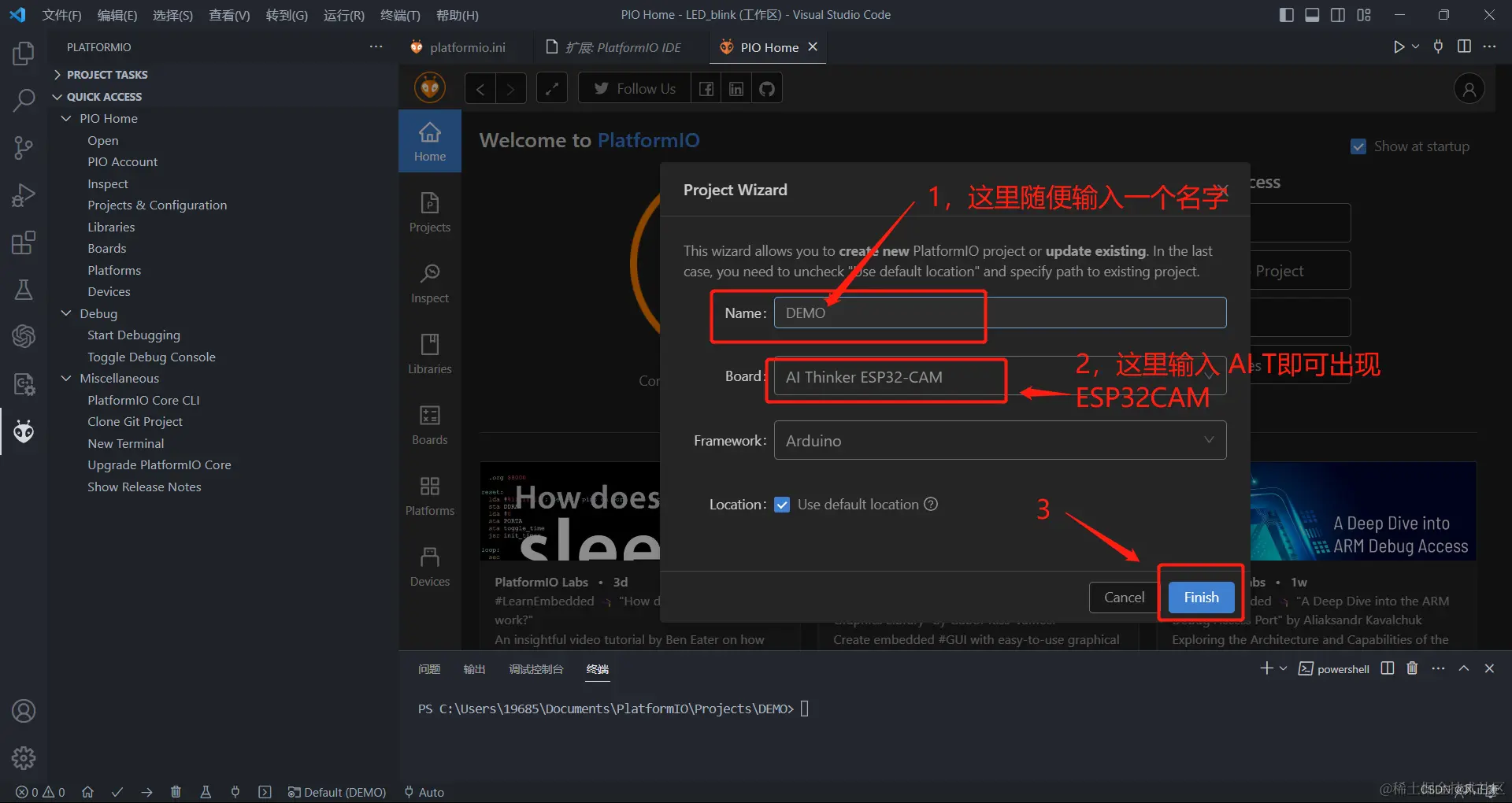Open Devices in PIO Home sidebar
Screen dimensions: 1512x803
430,567
